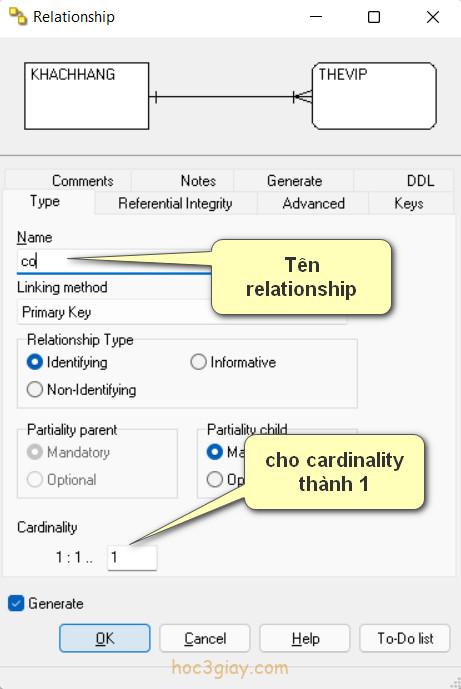Select the THEVIP entity box
This screenshot has width=461, height=689.
374,96
